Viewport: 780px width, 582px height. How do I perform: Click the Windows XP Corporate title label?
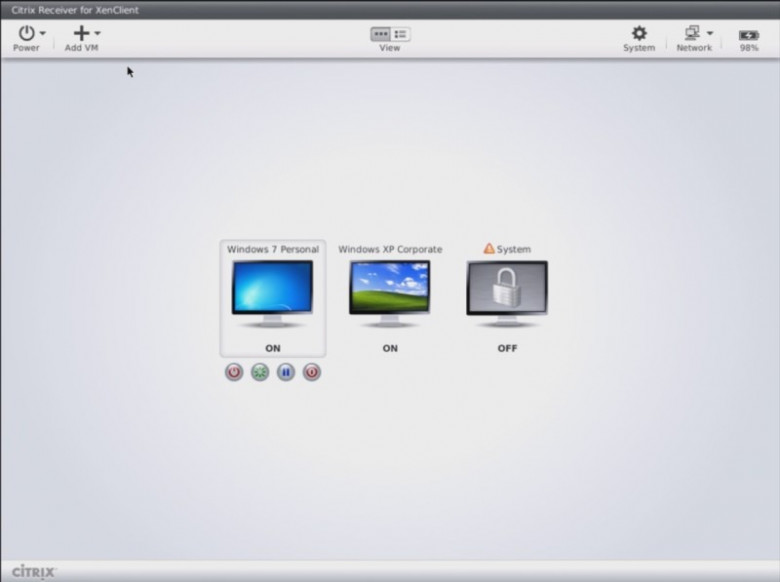click(x=390, y=249)
